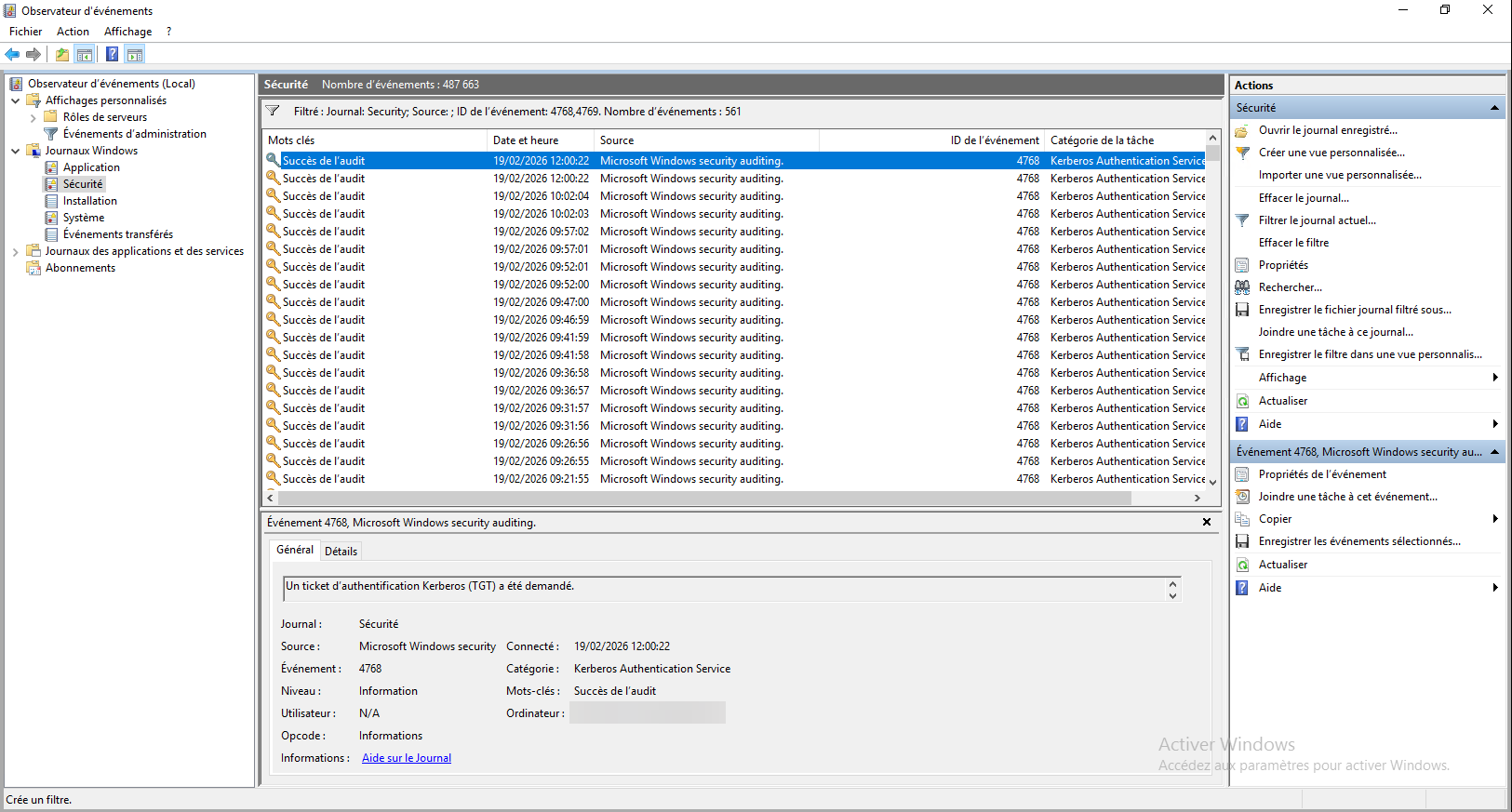
Task: Click the folder up-one-level toolbar icon
Action: pyautogui.click(x=62, y=54)
